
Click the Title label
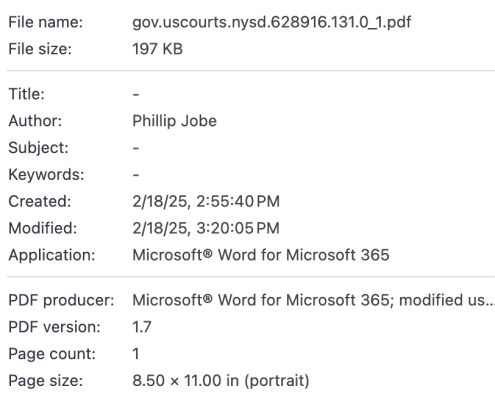click(x=26, y=94)
